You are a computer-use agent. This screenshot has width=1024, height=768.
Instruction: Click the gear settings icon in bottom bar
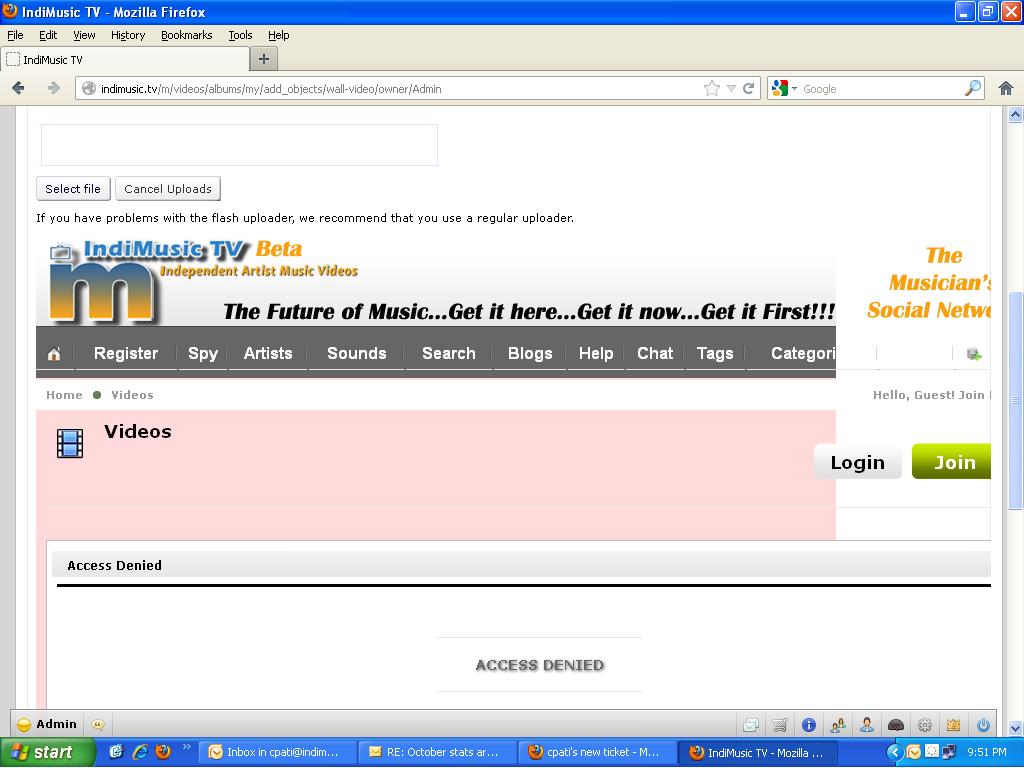[x=925, y=725]
